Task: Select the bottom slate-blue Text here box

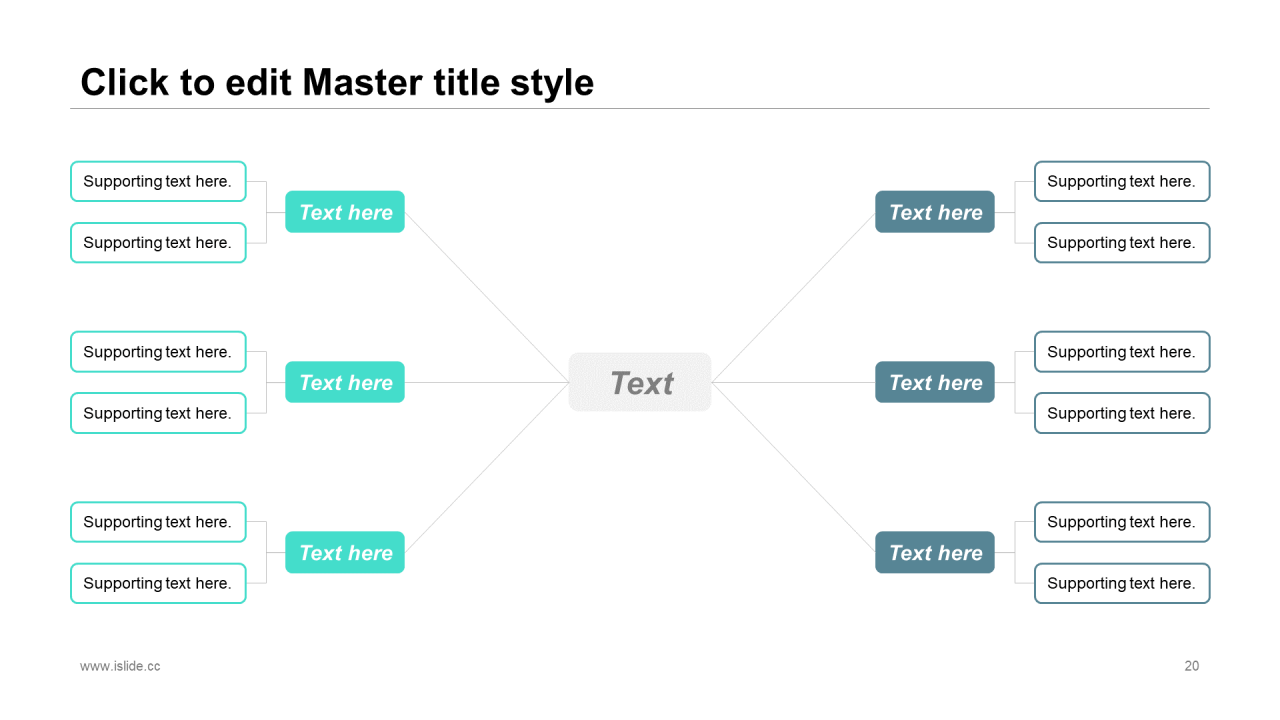Action: [x=935, y=552]
